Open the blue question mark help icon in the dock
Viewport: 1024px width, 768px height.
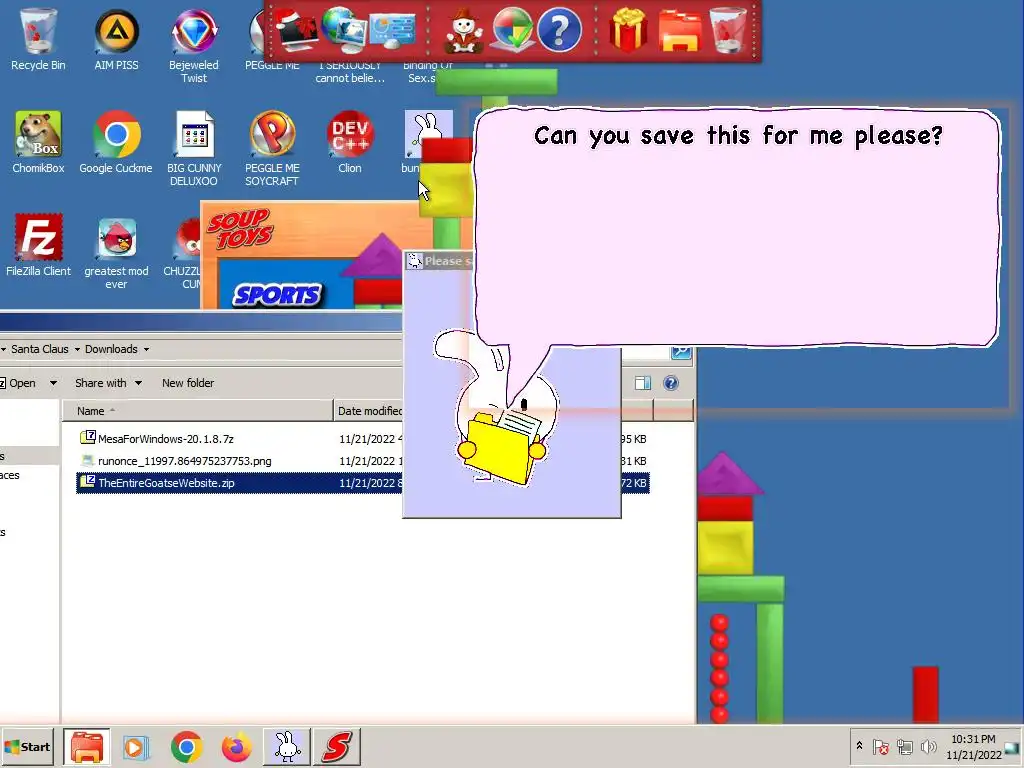coord(559,30)
